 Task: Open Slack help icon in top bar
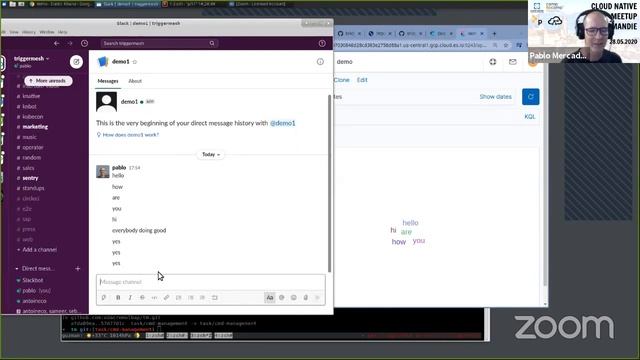click(322, 43)
